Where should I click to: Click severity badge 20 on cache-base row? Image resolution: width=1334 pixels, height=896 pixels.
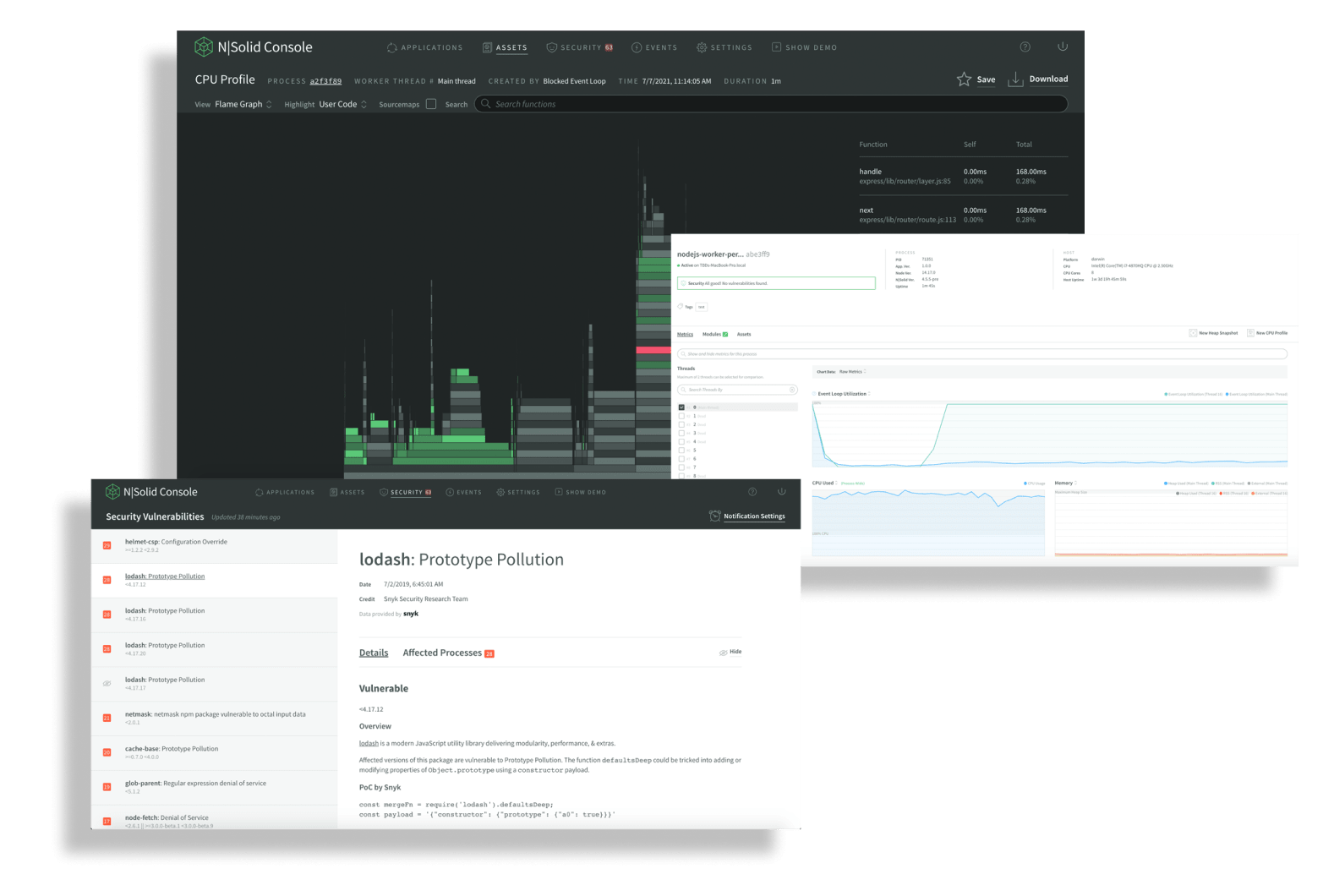pyautogui.click(x=107, y=752)
